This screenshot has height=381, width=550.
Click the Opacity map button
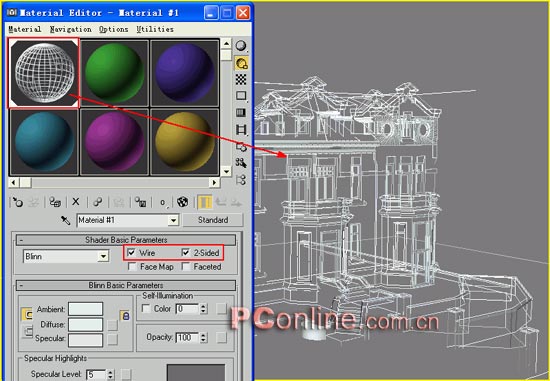click(221, 337)
